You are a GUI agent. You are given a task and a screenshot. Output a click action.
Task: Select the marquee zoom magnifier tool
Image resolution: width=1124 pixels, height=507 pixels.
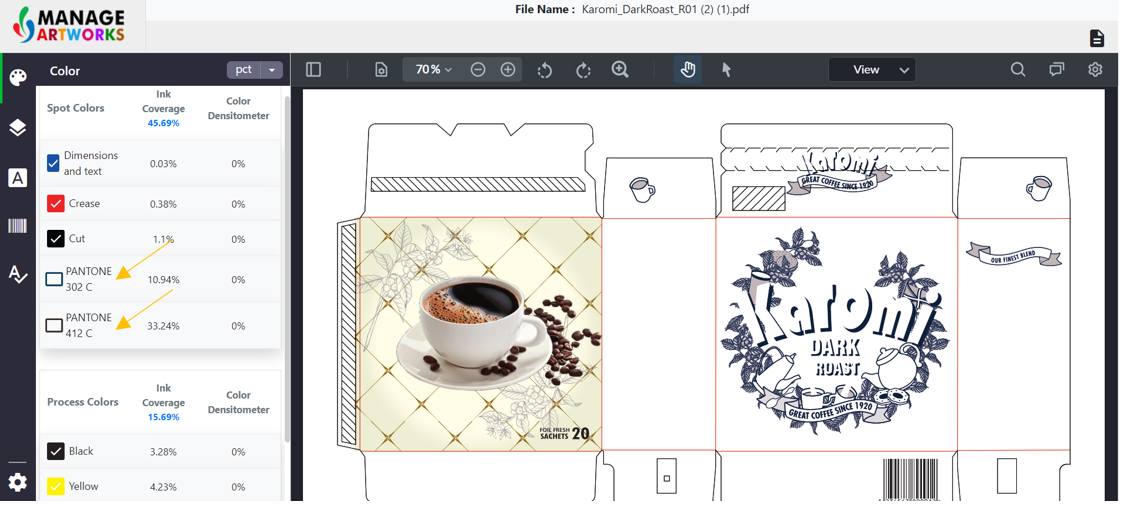click(620, 70)
